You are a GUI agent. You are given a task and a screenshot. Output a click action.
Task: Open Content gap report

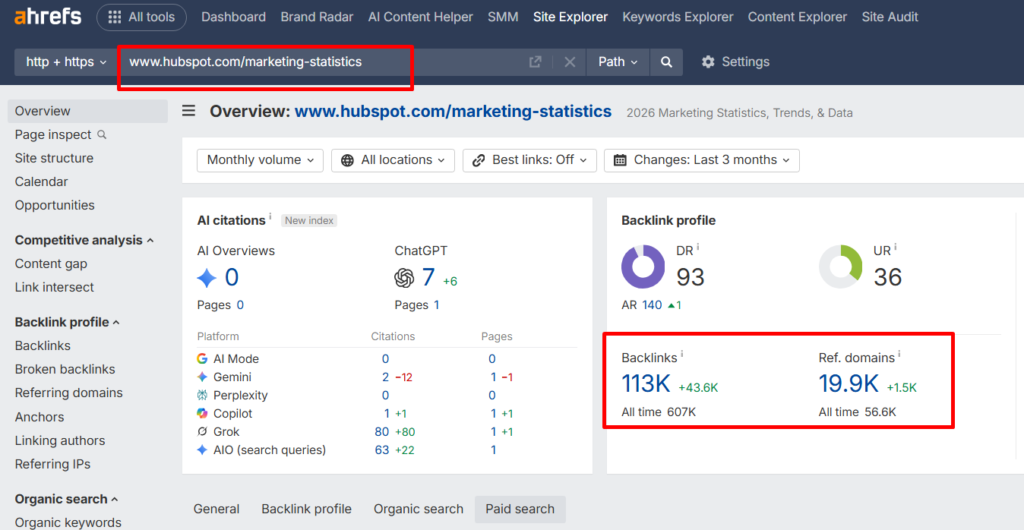pos(51,264)
